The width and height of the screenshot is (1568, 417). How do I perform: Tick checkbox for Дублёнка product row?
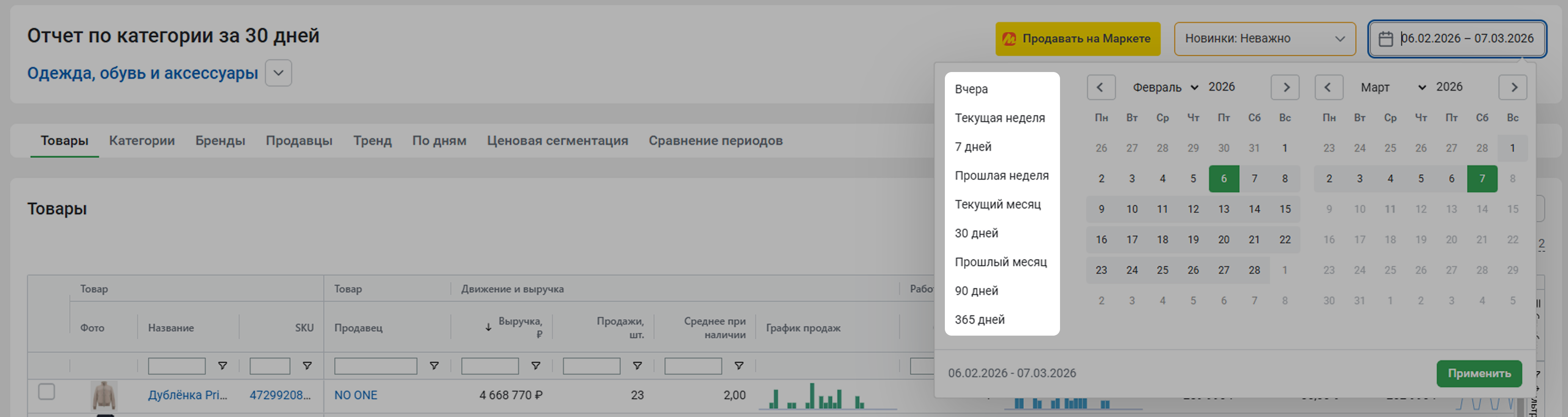pos(47,392)
